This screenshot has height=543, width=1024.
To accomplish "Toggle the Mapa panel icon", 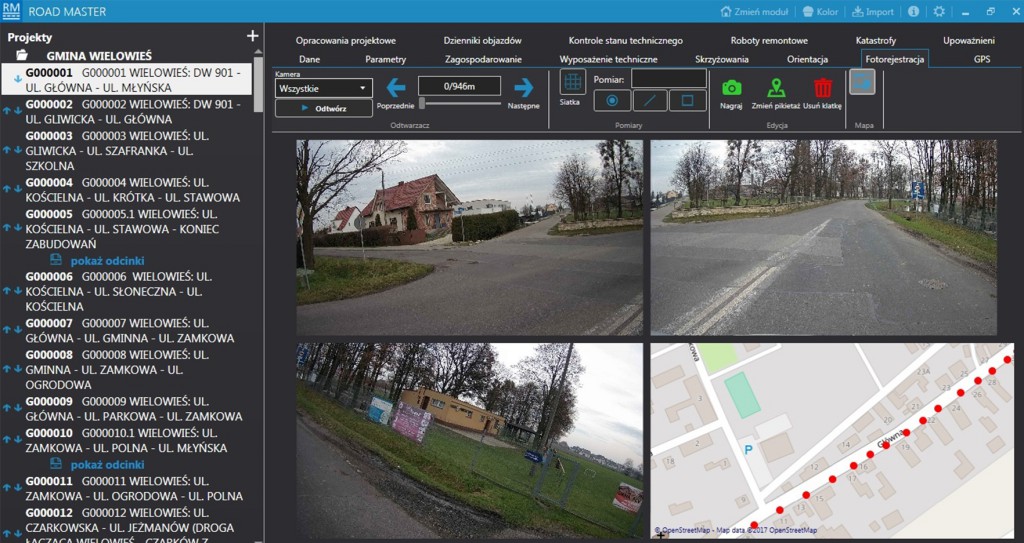I will 862,82.
